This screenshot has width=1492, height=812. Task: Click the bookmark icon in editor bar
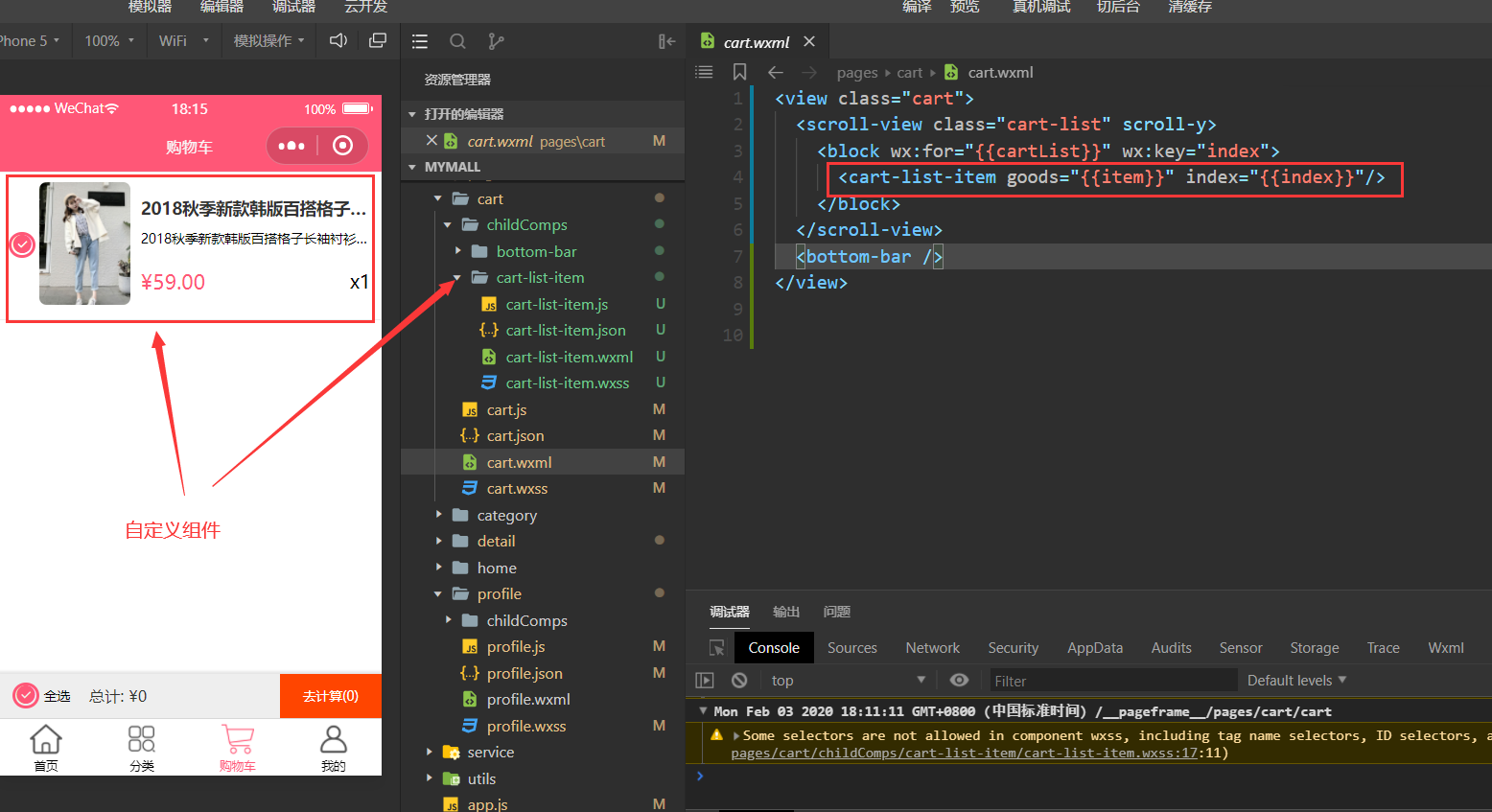coord(739,72)
